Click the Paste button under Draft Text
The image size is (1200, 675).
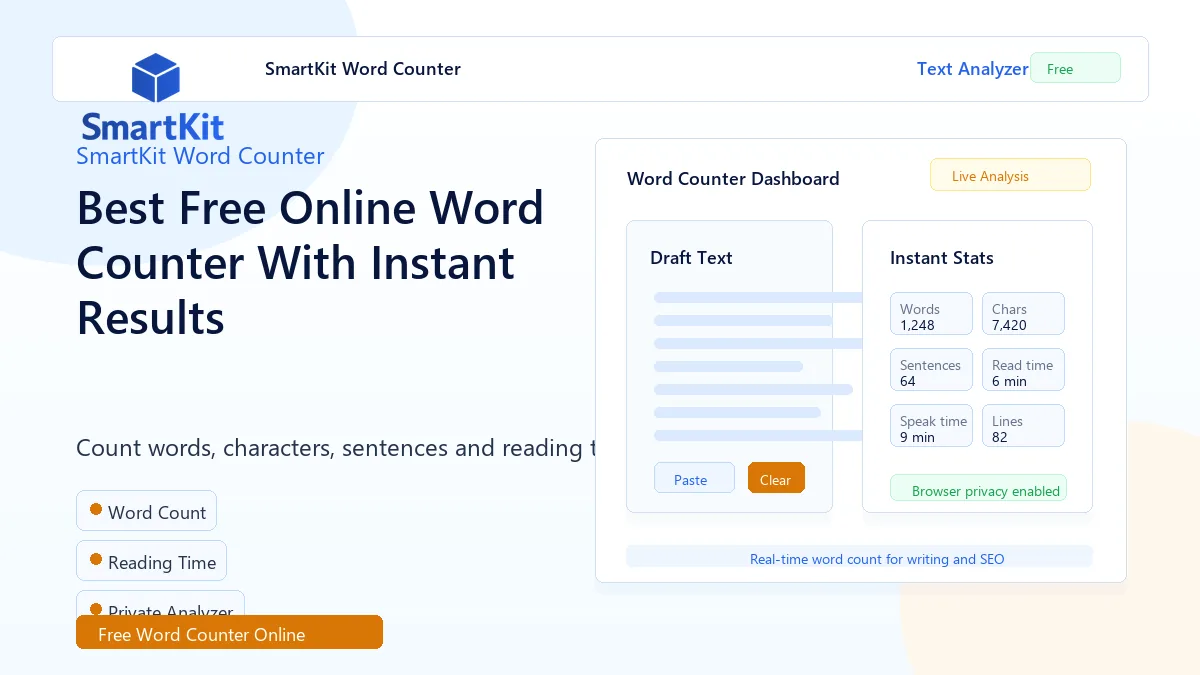(694, 478)
